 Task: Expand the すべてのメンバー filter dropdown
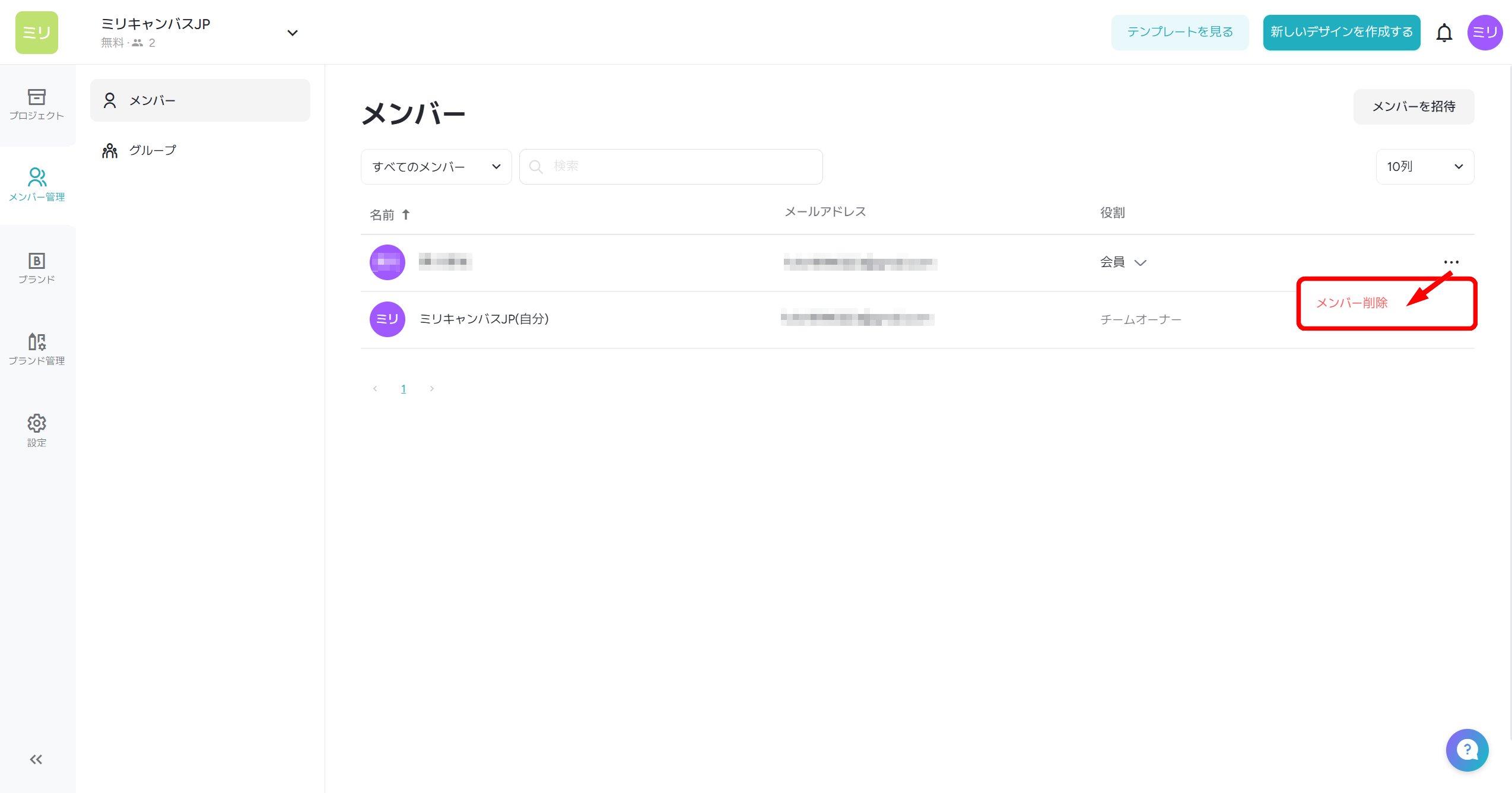click(x=436, y=167)
